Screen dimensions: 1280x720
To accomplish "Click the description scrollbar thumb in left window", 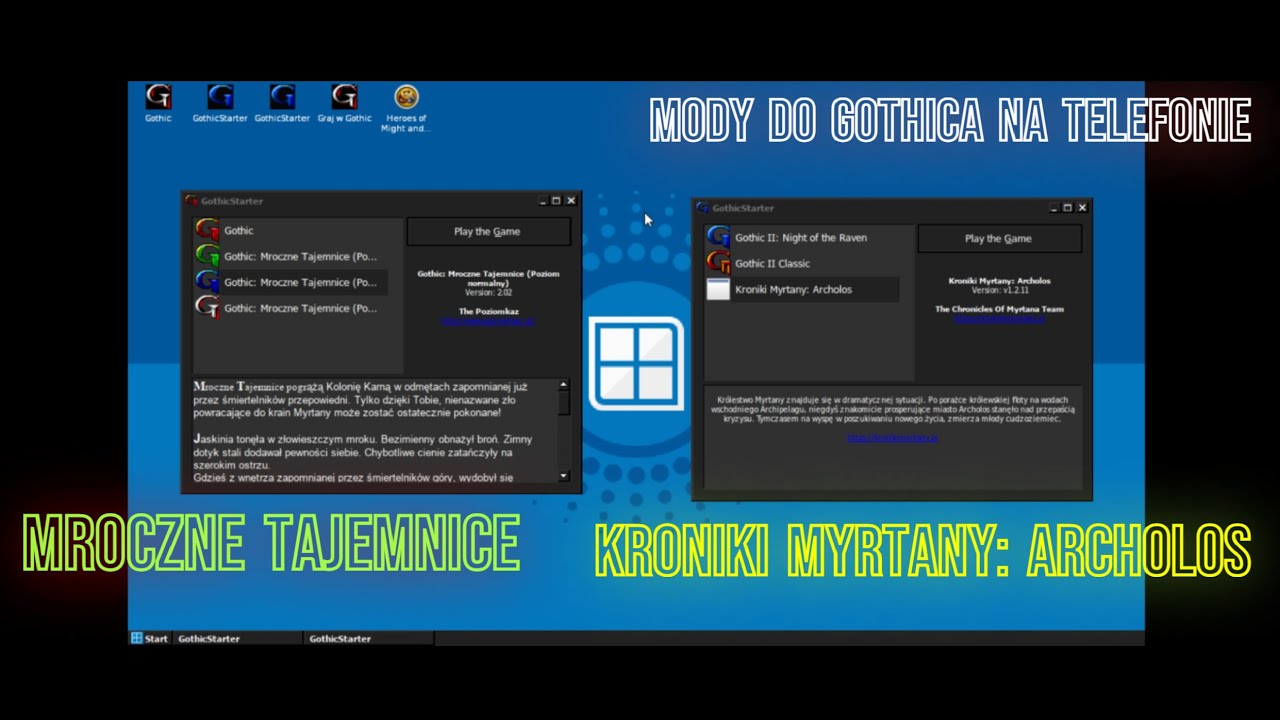I will (x=564, y=402).
